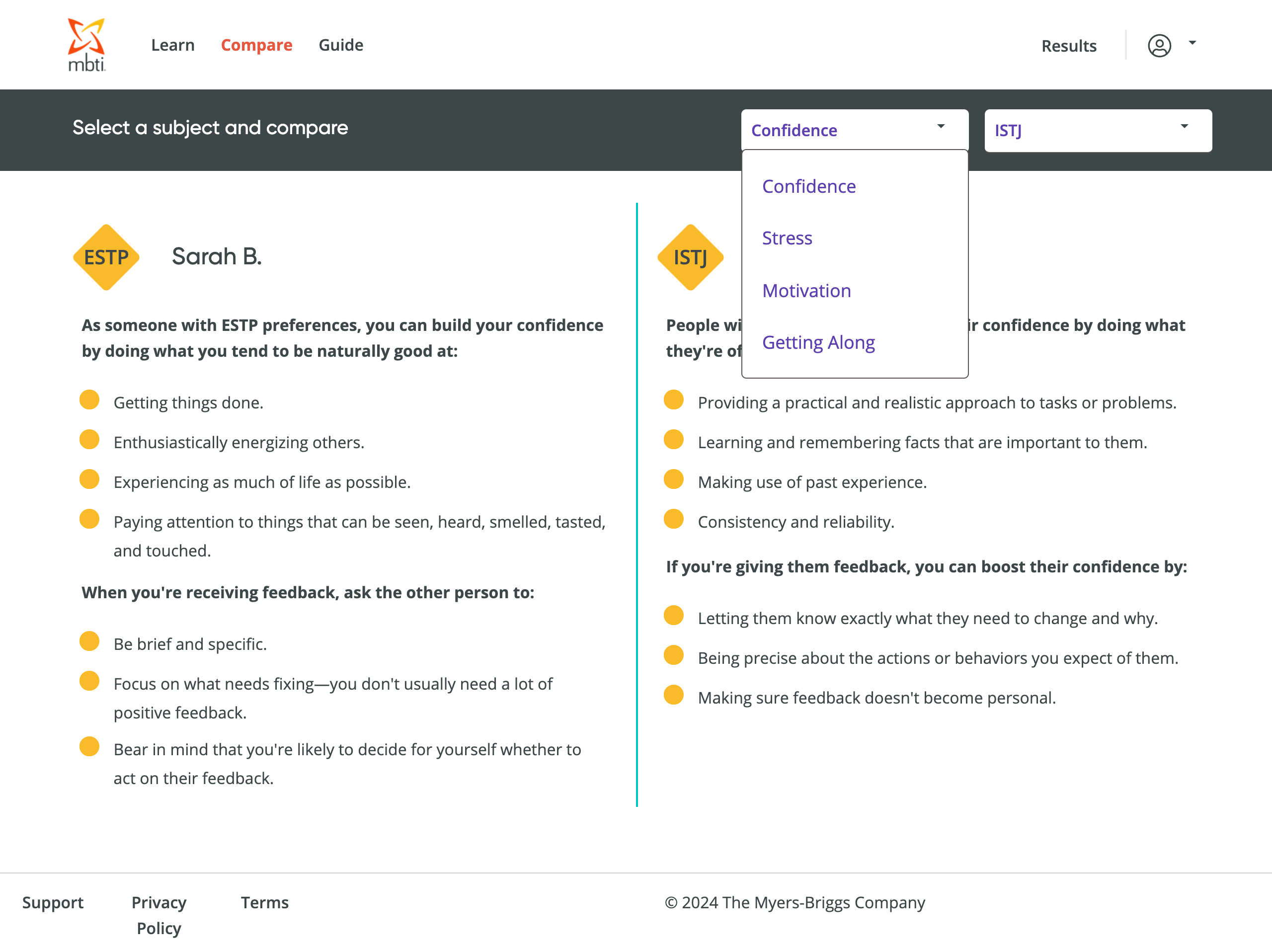
Task: Select Stress from the subject list
Action: [787, 238]
